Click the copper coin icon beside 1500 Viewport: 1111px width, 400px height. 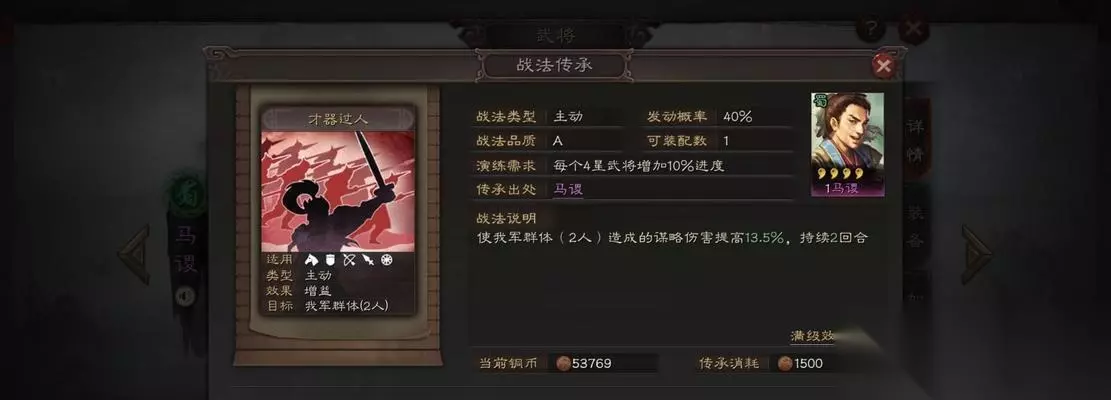784,363
